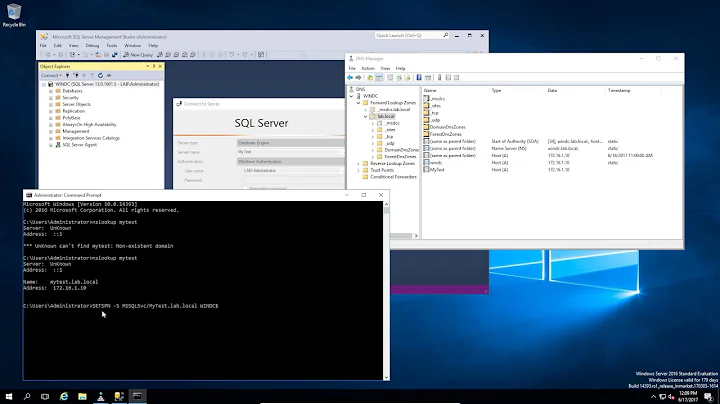This screenshot has width=720, height=404.
Task: Click the Server name field showing MyTest
Action: click(x=291, y=152)
